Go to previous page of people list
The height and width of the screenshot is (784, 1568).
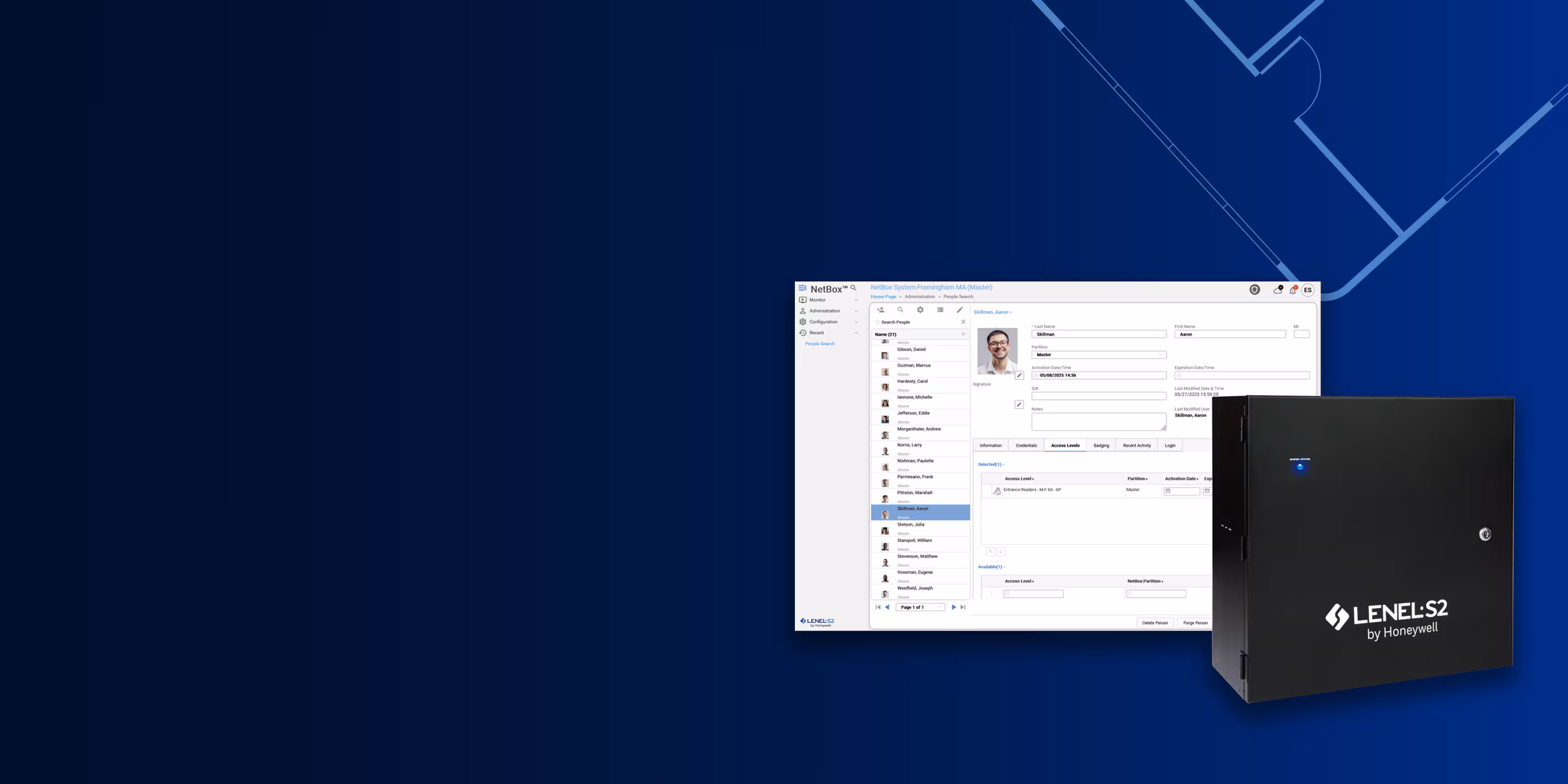pyautogui.click(x=887, y=607)
